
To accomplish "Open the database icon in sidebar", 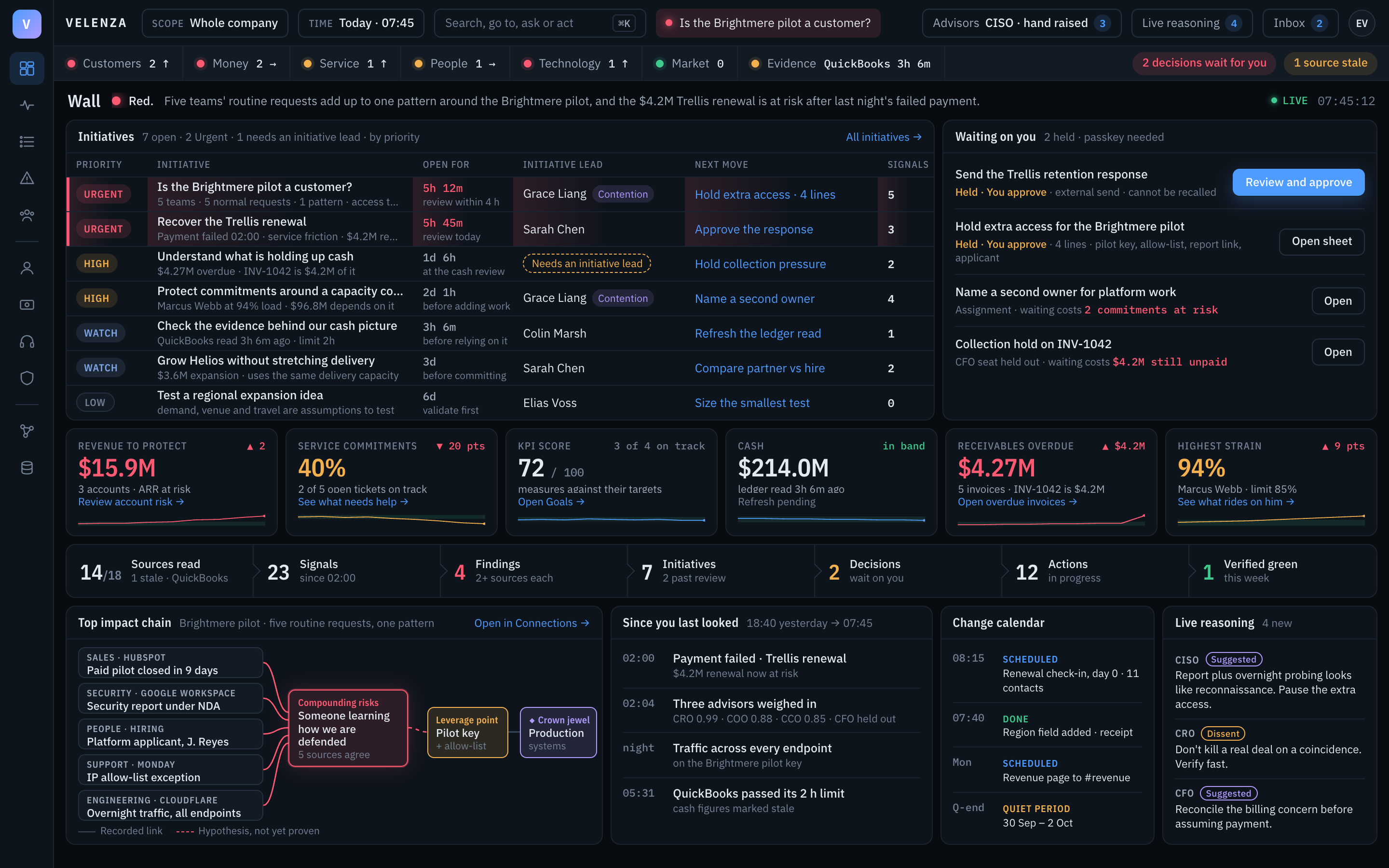I will click(x=27, y=468).
